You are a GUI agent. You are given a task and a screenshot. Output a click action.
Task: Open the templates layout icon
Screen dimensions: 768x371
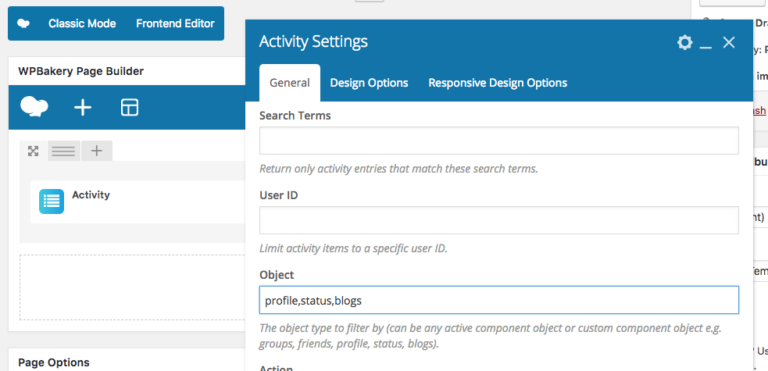tap(129, 107)
